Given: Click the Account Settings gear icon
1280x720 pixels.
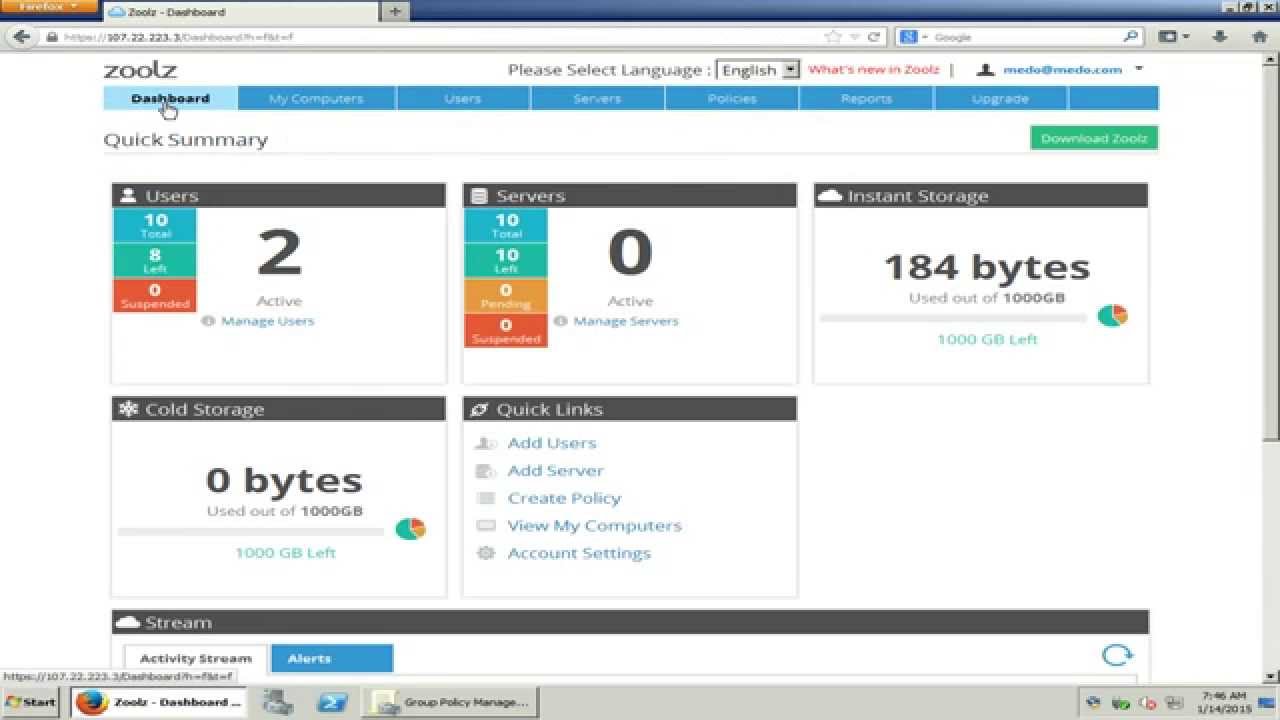Looking at the screenshot, I should click(x=486, y=553).
